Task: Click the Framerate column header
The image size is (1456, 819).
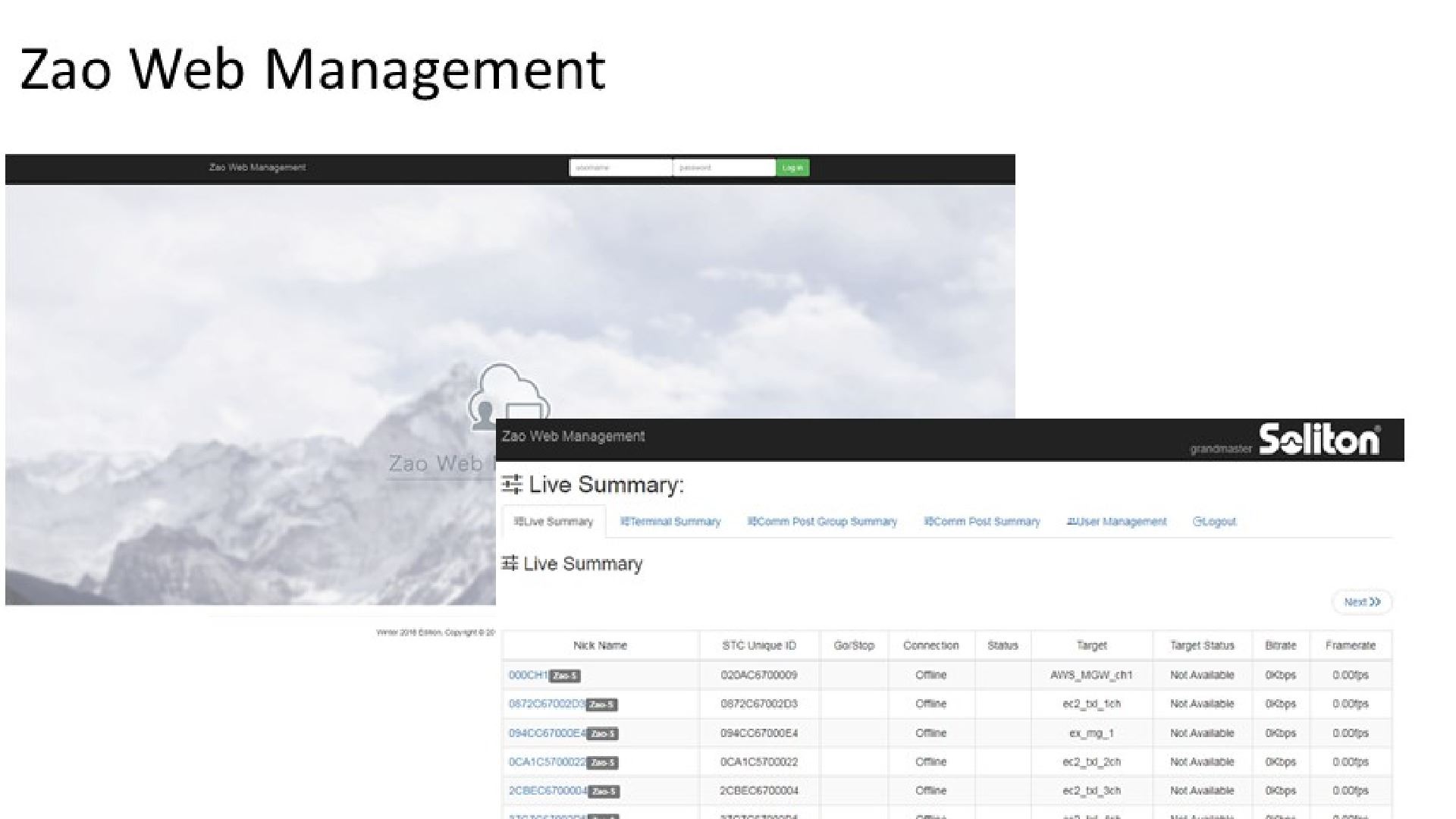Action: (x=1351, y=645)
